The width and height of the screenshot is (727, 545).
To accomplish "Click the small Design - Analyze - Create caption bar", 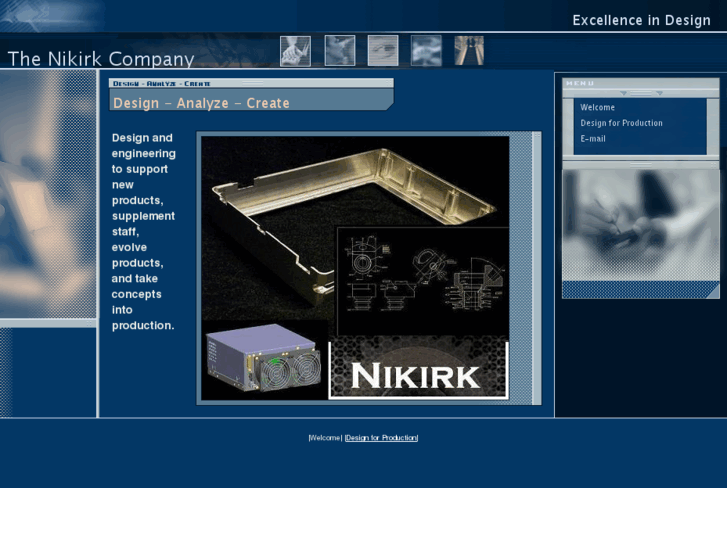I will 251,83.
